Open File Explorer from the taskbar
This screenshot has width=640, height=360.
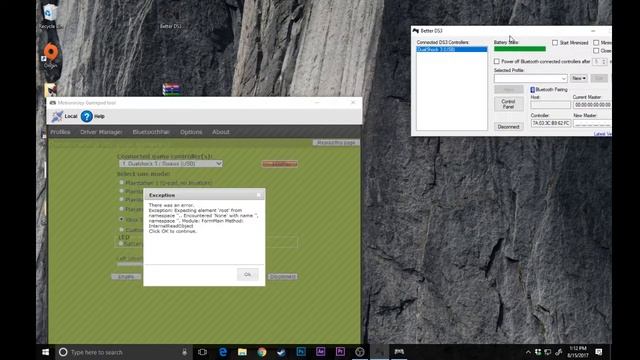[242, 352]
